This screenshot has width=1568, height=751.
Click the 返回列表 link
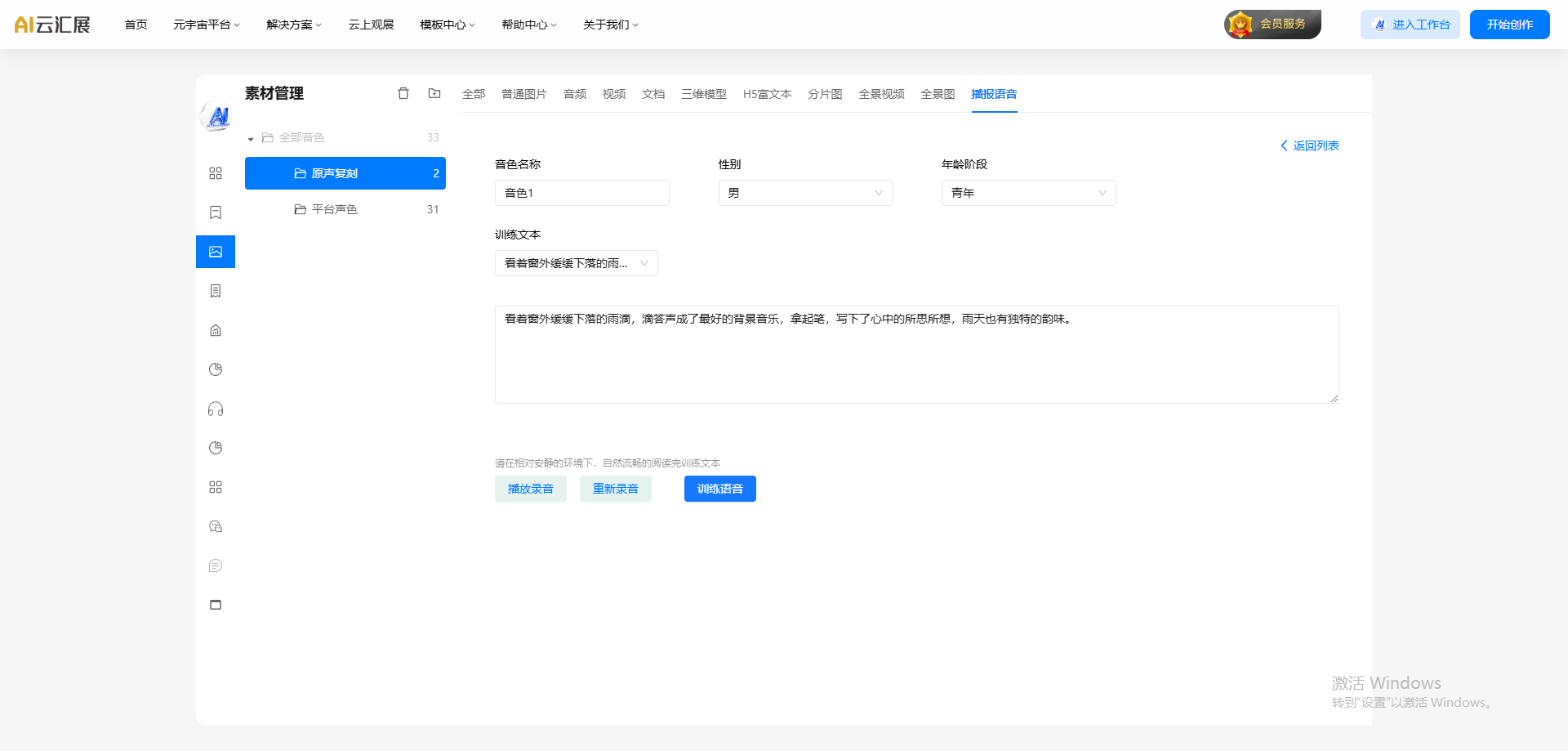[x=1310, y=145]
